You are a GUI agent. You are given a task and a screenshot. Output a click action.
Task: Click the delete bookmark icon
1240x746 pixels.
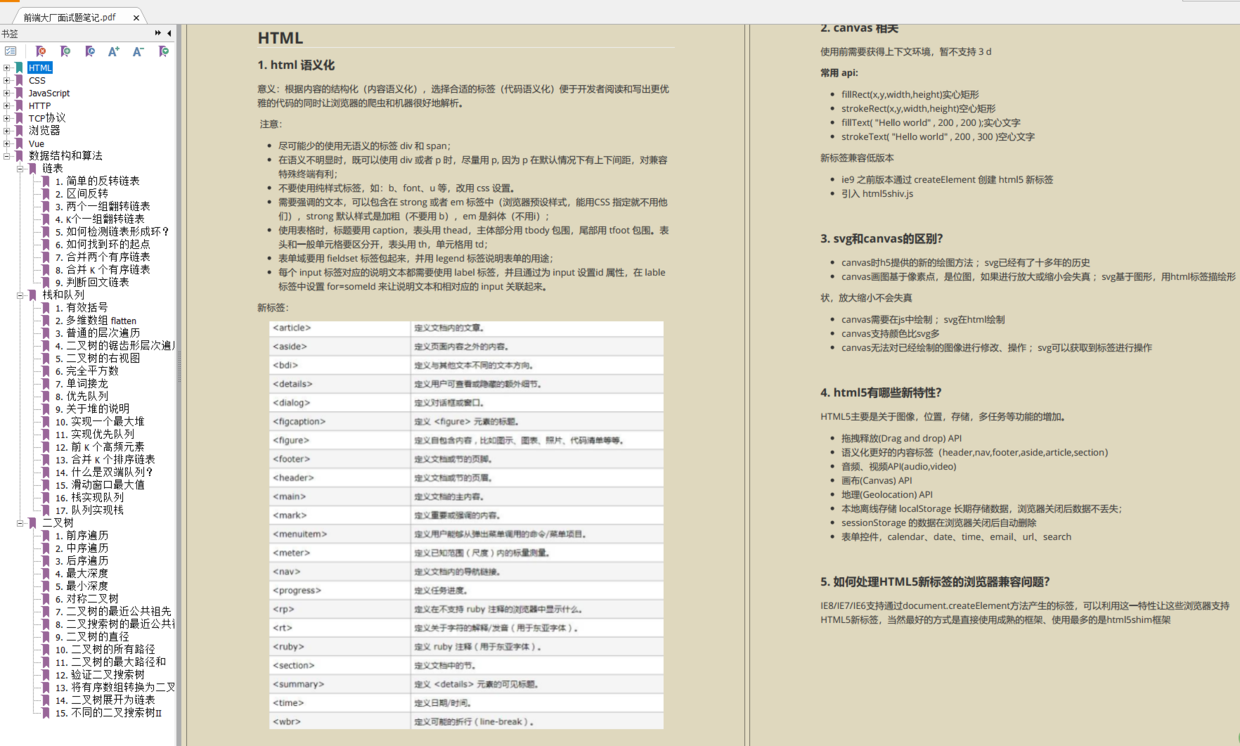point(41,51)
